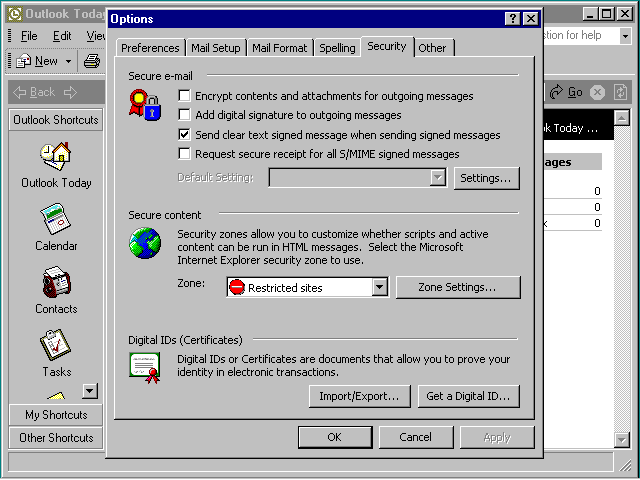Click the secure e-mail ribbon and lock icon
640x480 pixels.
point(145,105)
